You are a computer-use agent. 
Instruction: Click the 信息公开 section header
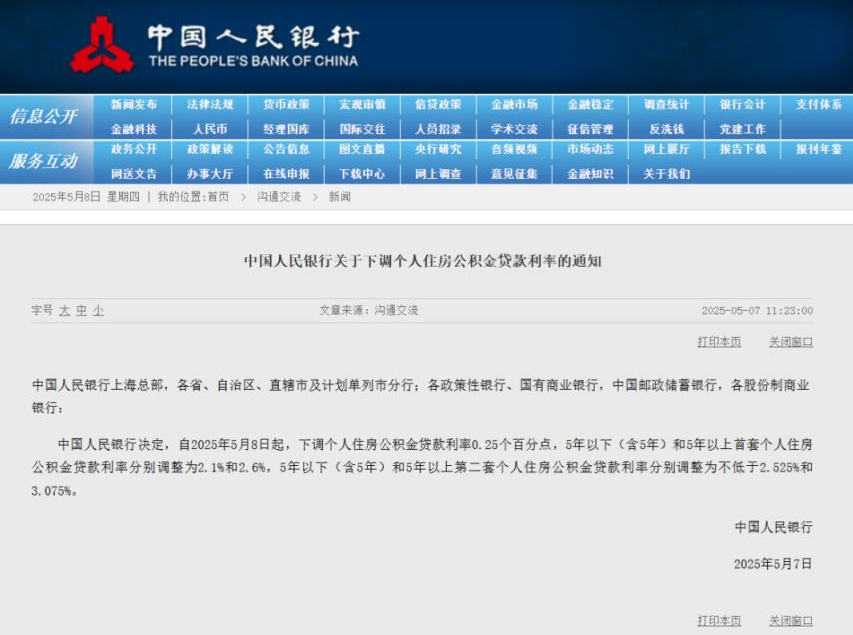[x=44, y=116]
